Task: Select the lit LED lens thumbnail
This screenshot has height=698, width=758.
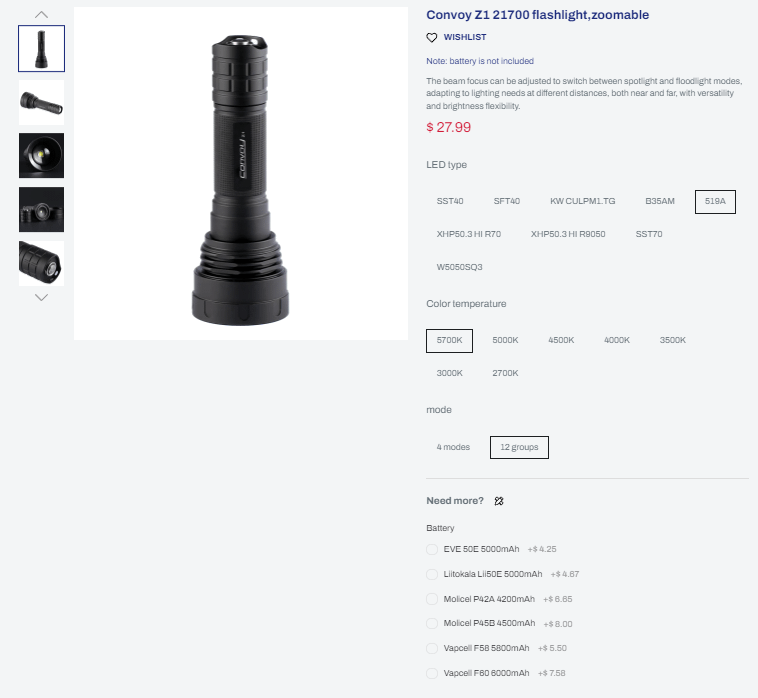Action: coord(42,156)
